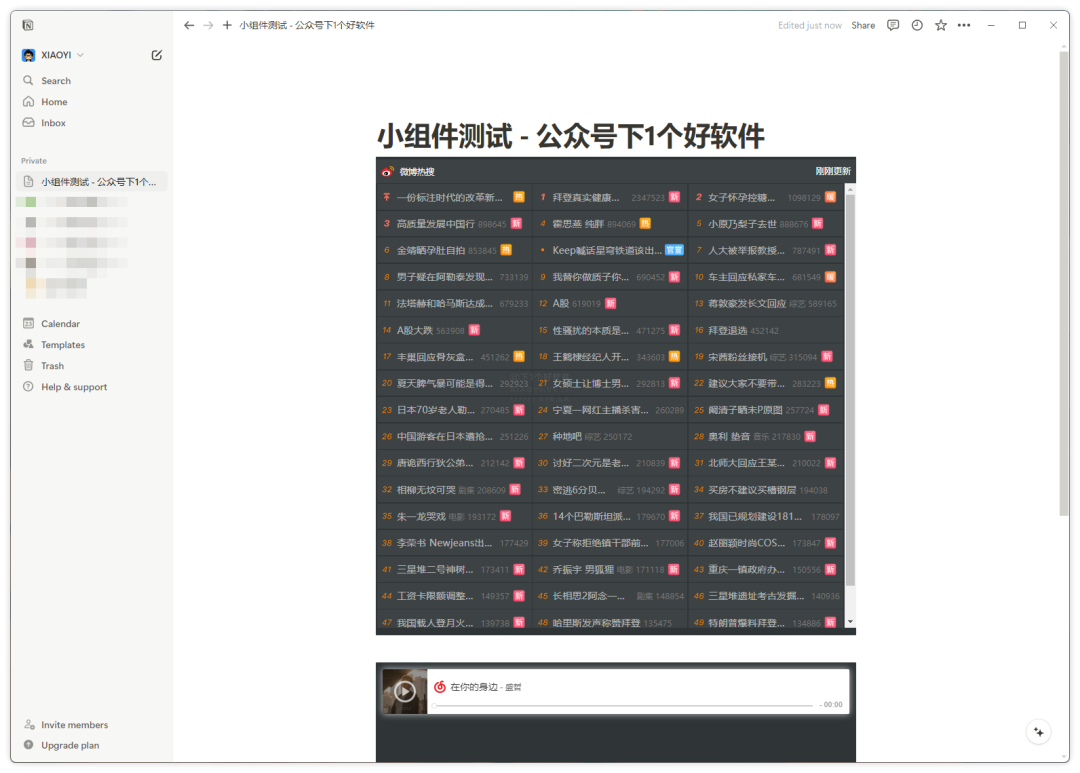Add a new tab with plus icon

click(x=227, y=25)
